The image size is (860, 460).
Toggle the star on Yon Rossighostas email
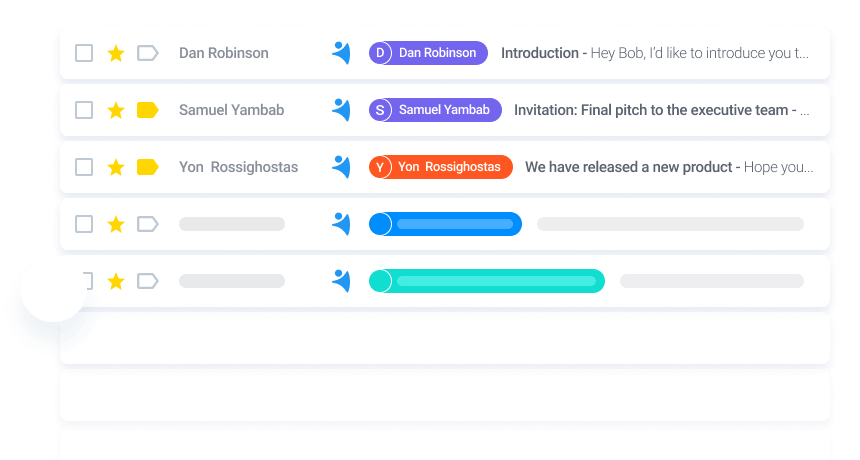pos(116,167)
